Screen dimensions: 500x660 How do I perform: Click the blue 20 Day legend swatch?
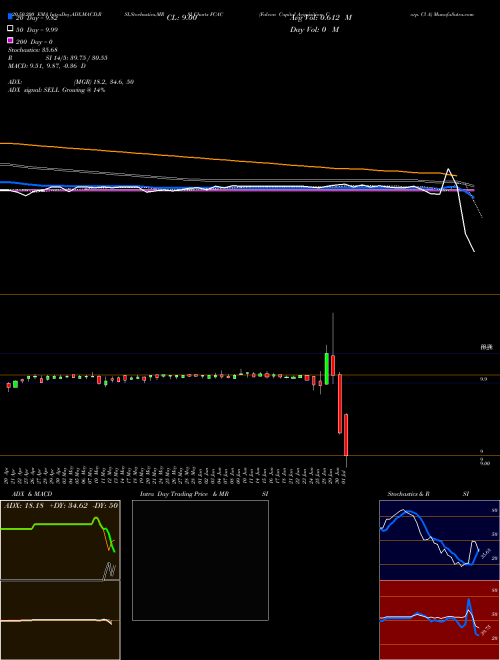click(x=10, y=17)
